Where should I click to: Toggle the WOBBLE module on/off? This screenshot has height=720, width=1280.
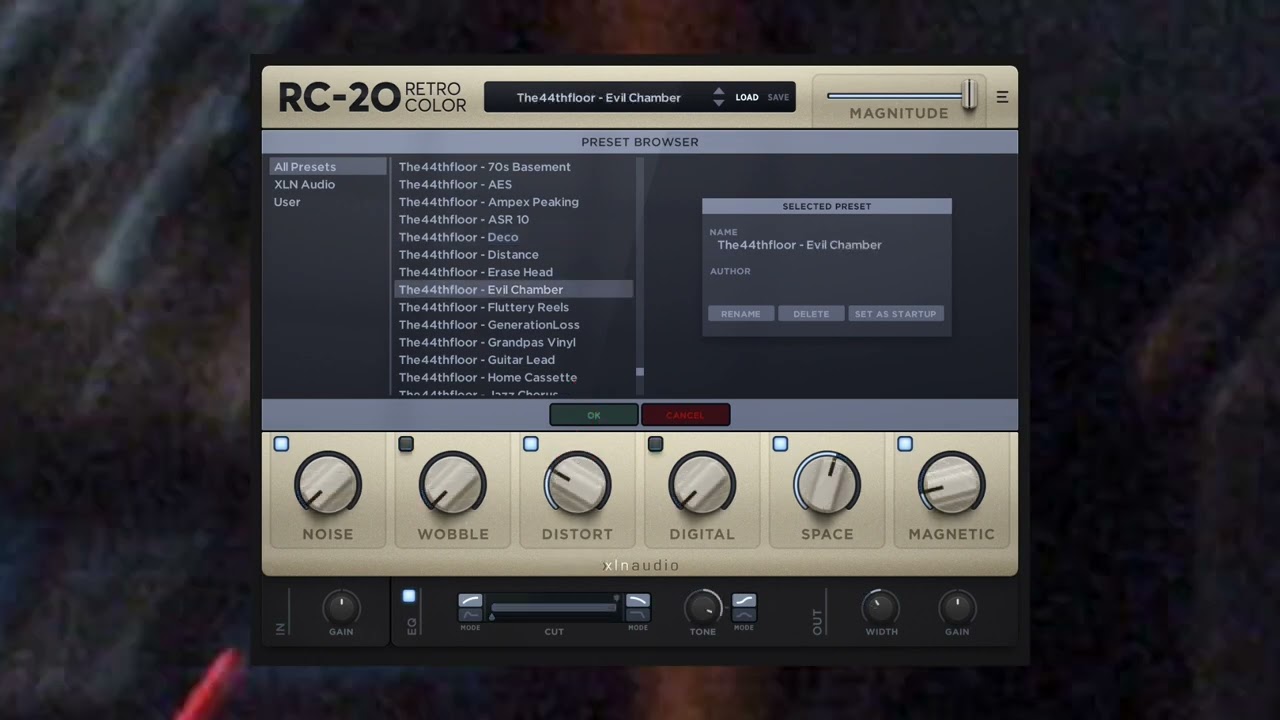coord(406,443)
